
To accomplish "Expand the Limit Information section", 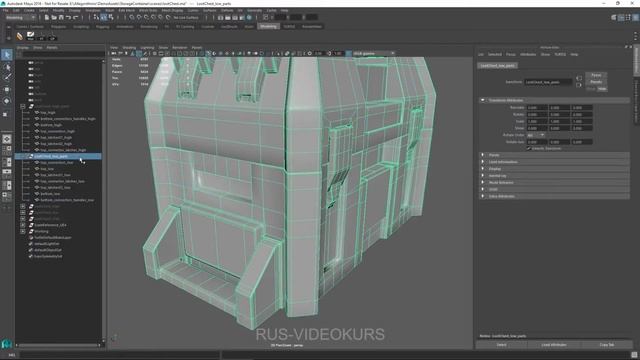I will [483, 162].
